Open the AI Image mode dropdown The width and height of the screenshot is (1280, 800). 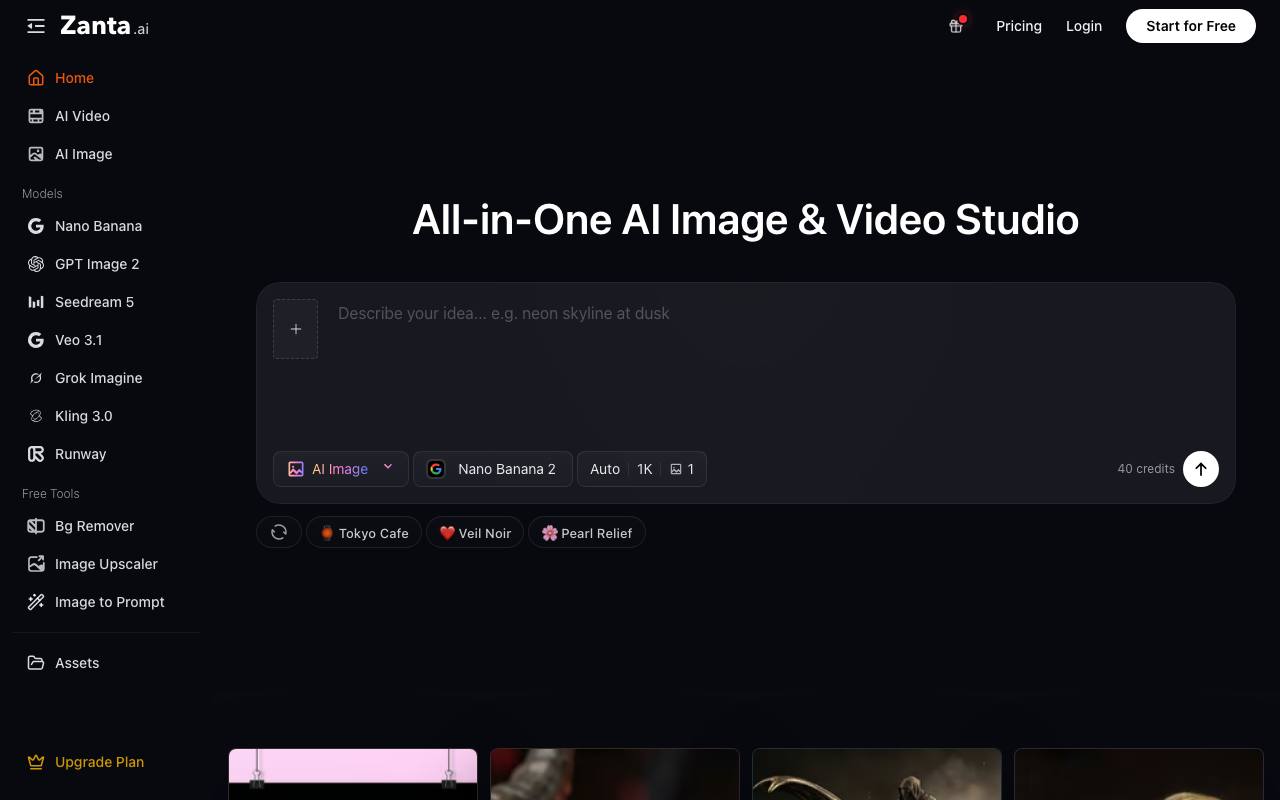pos(341,469)
